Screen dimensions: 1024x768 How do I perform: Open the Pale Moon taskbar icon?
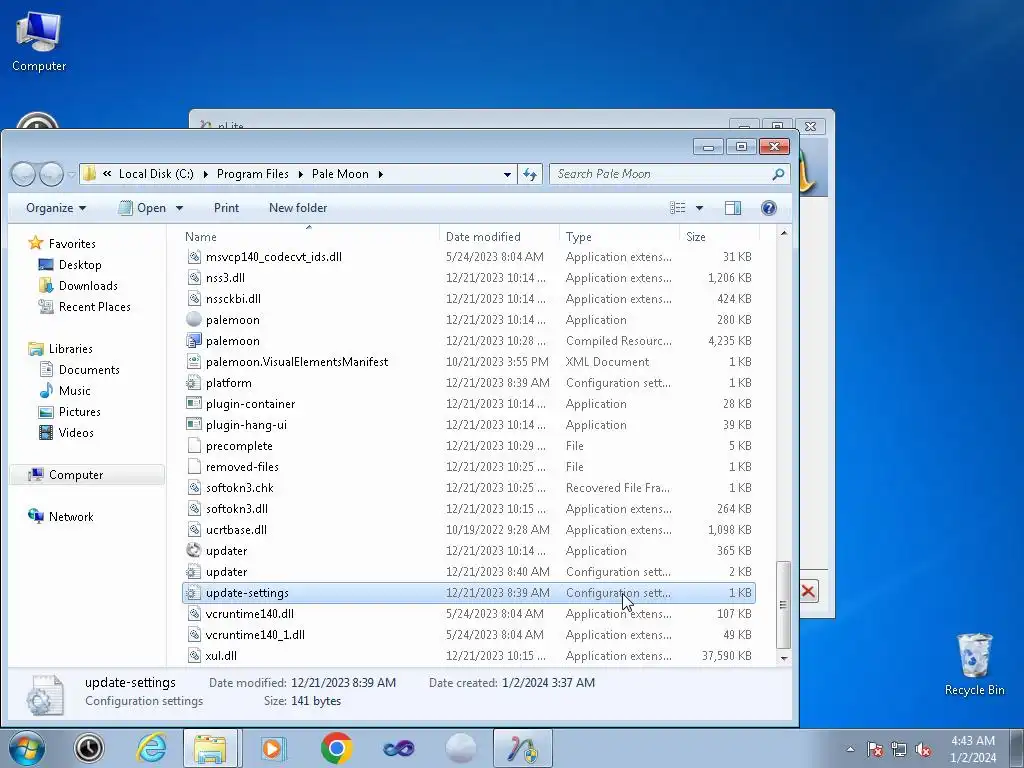[x=460, y=748]
